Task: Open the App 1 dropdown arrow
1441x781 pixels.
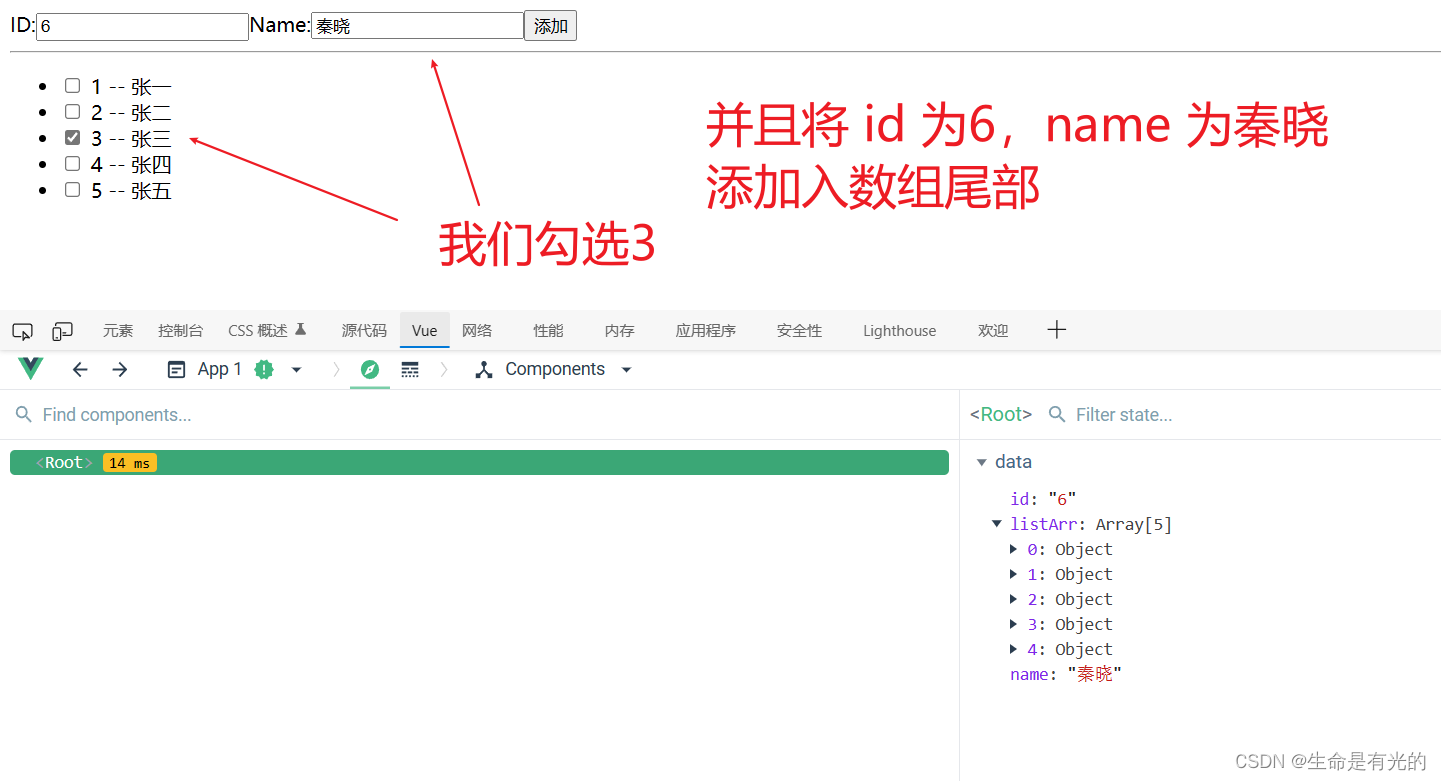Action: click(x=296, y=370)
